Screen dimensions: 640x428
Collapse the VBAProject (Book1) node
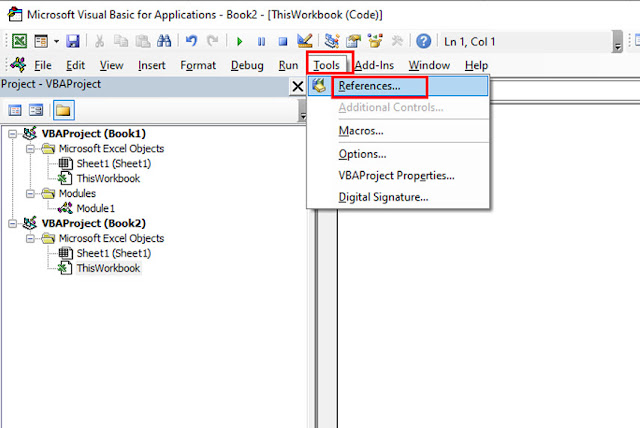pyautogui.click(x=13, y=134)
